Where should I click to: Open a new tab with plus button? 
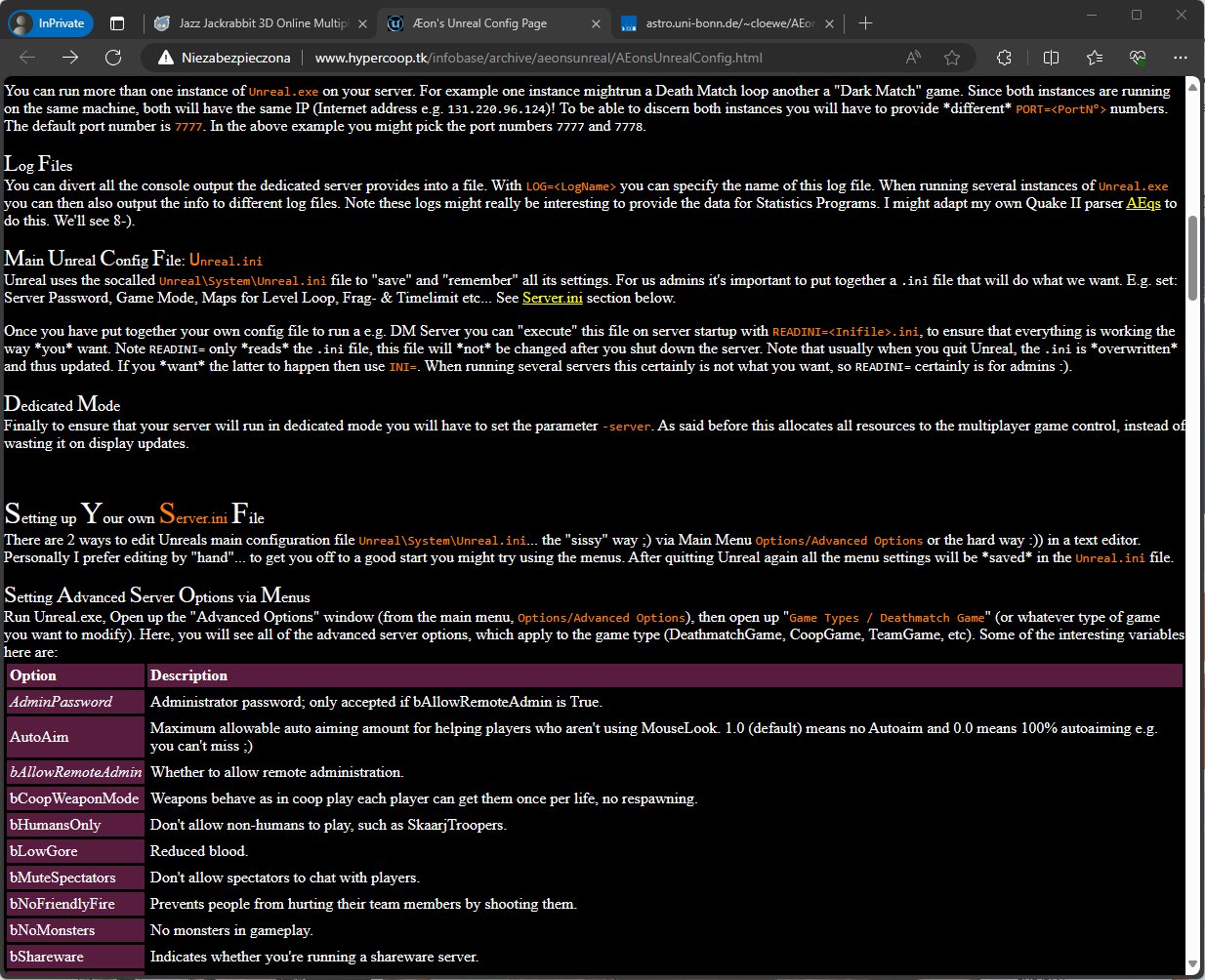tap(865, 22)
